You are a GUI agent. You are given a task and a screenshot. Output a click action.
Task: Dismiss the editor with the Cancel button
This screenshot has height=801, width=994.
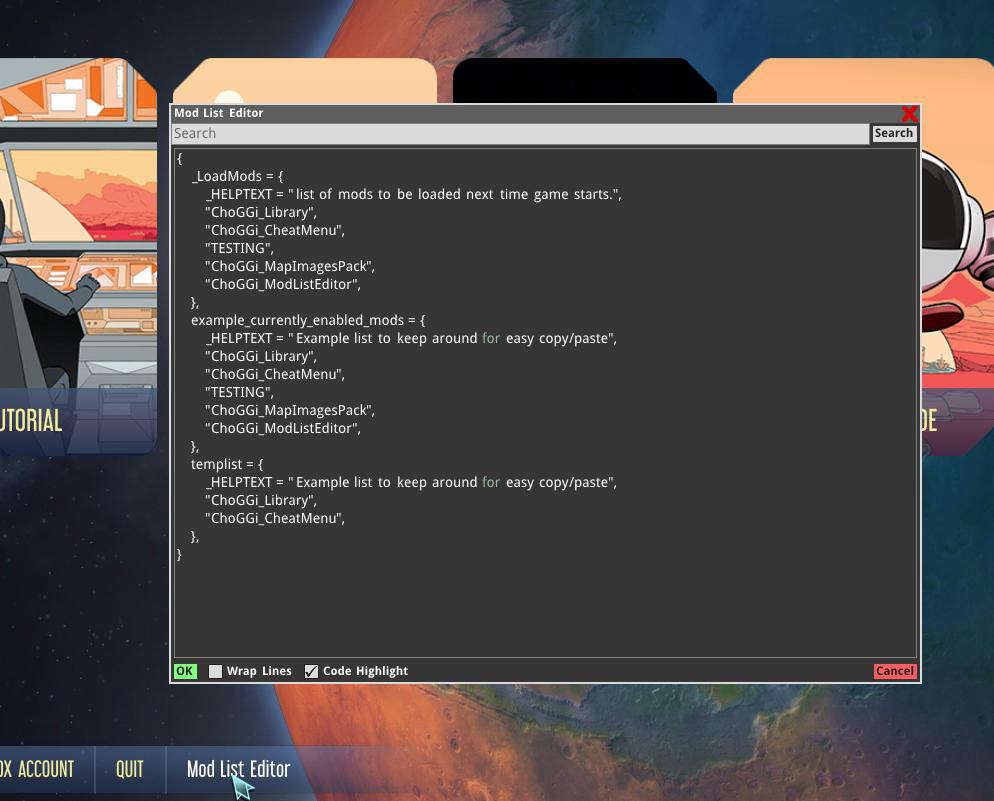(x=894, y=671)
